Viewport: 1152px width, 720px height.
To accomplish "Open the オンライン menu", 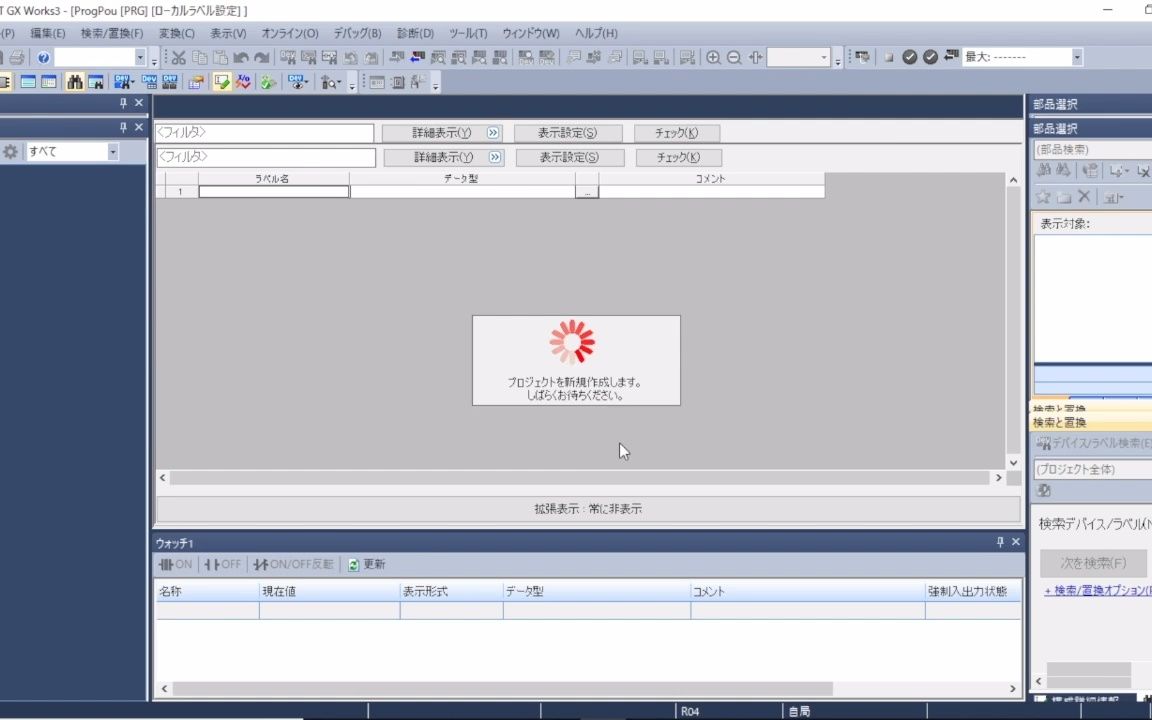I will [x=289, y=33].
